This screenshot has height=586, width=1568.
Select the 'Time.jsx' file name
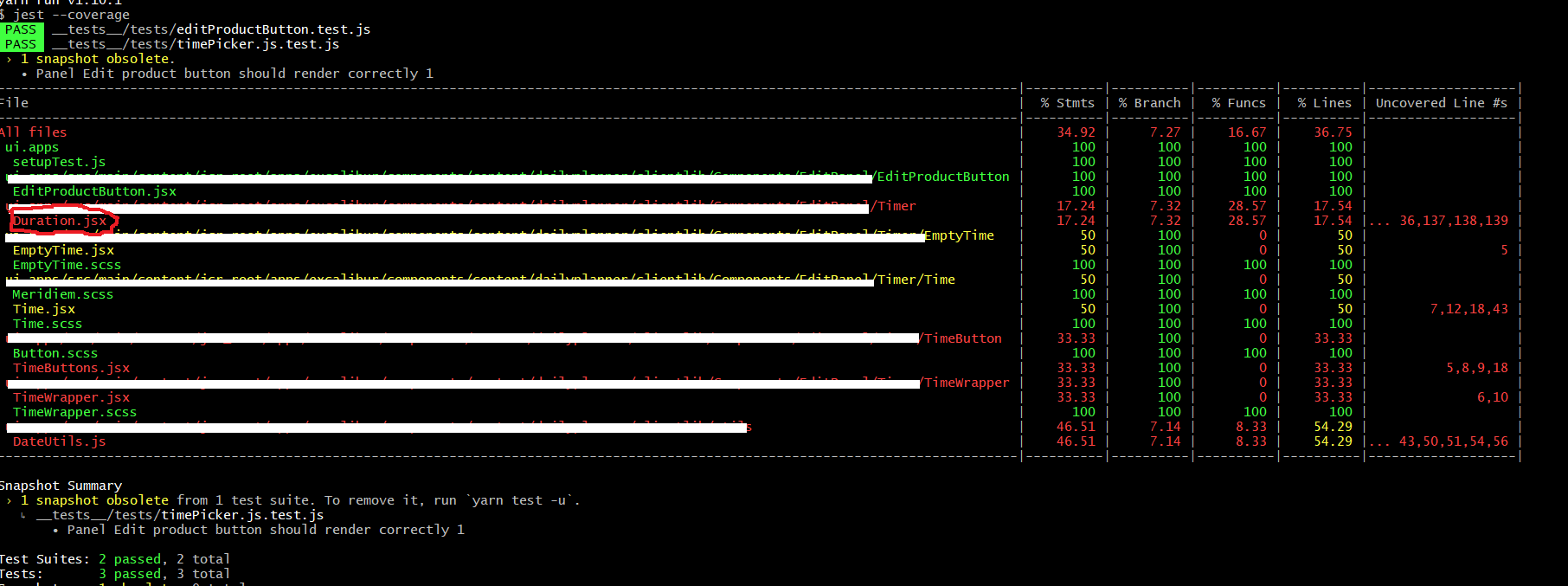coord(44,309)
